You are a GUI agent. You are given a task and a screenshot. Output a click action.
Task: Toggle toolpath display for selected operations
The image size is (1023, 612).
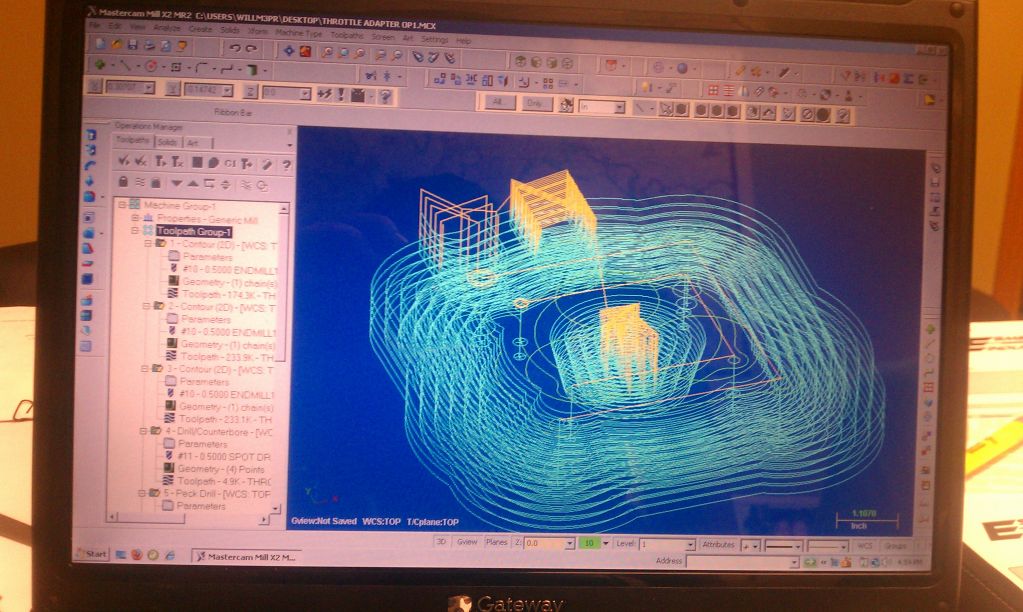click(x=140, y=182)
